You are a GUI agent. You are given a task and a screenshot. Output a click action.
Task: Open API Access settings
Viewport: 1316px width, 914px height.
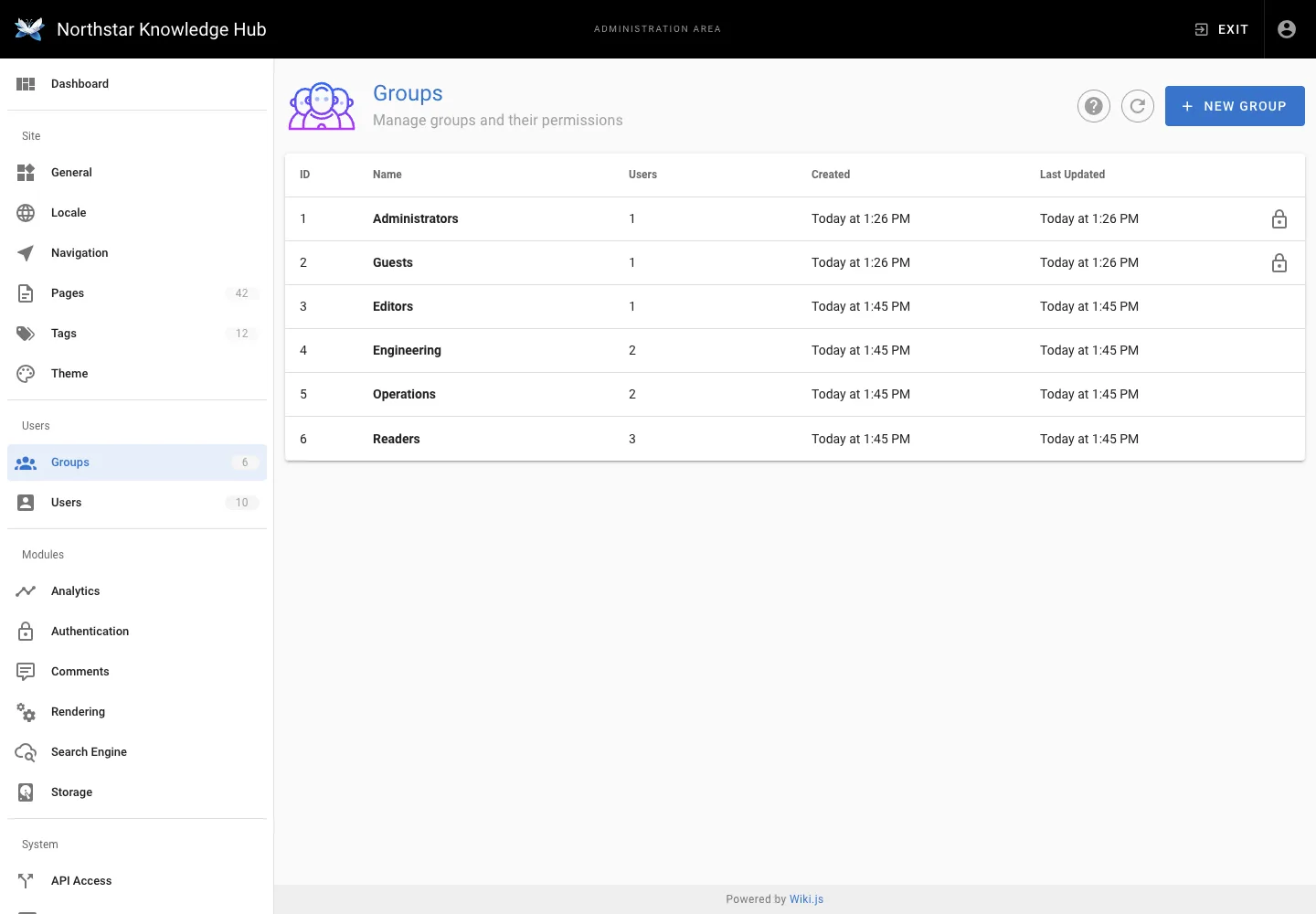tap(137, 881)
